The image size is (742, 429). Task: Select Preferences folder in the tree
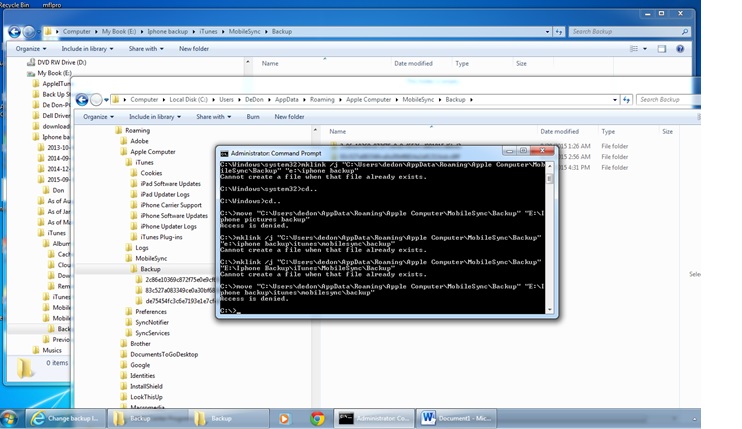tap(151, 312)
